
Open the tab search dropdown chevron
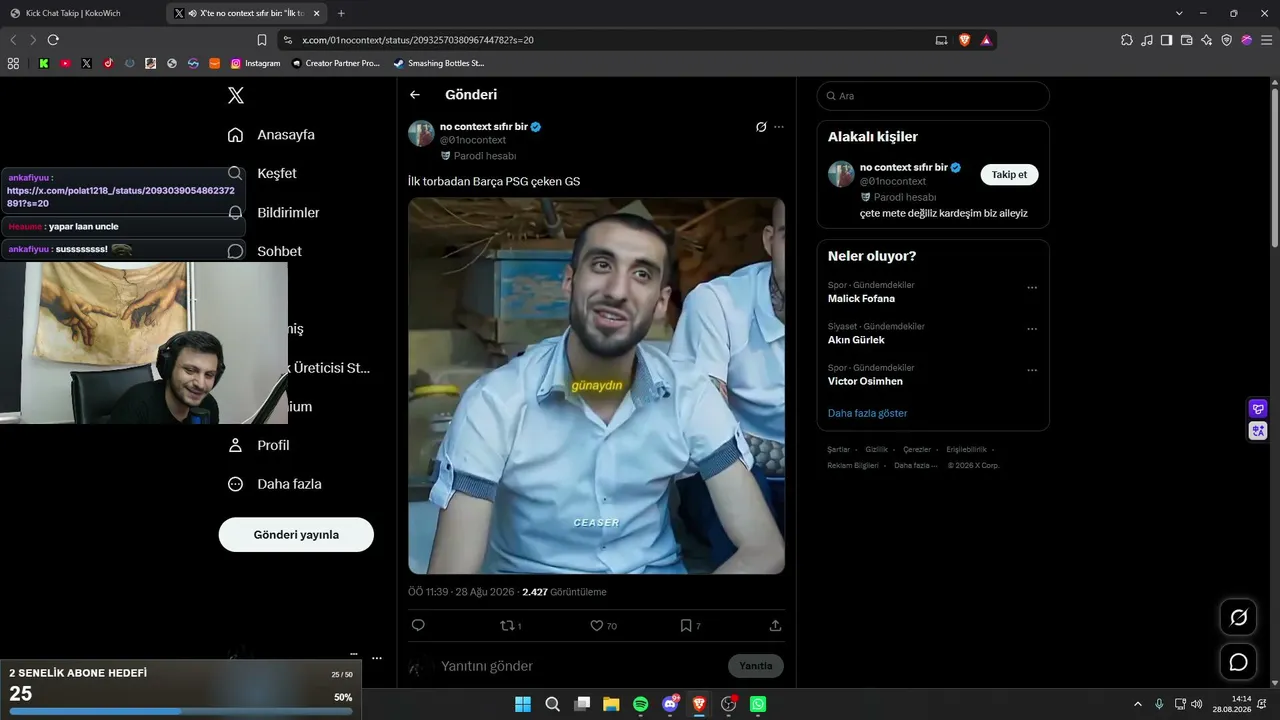pos(1179,13)
